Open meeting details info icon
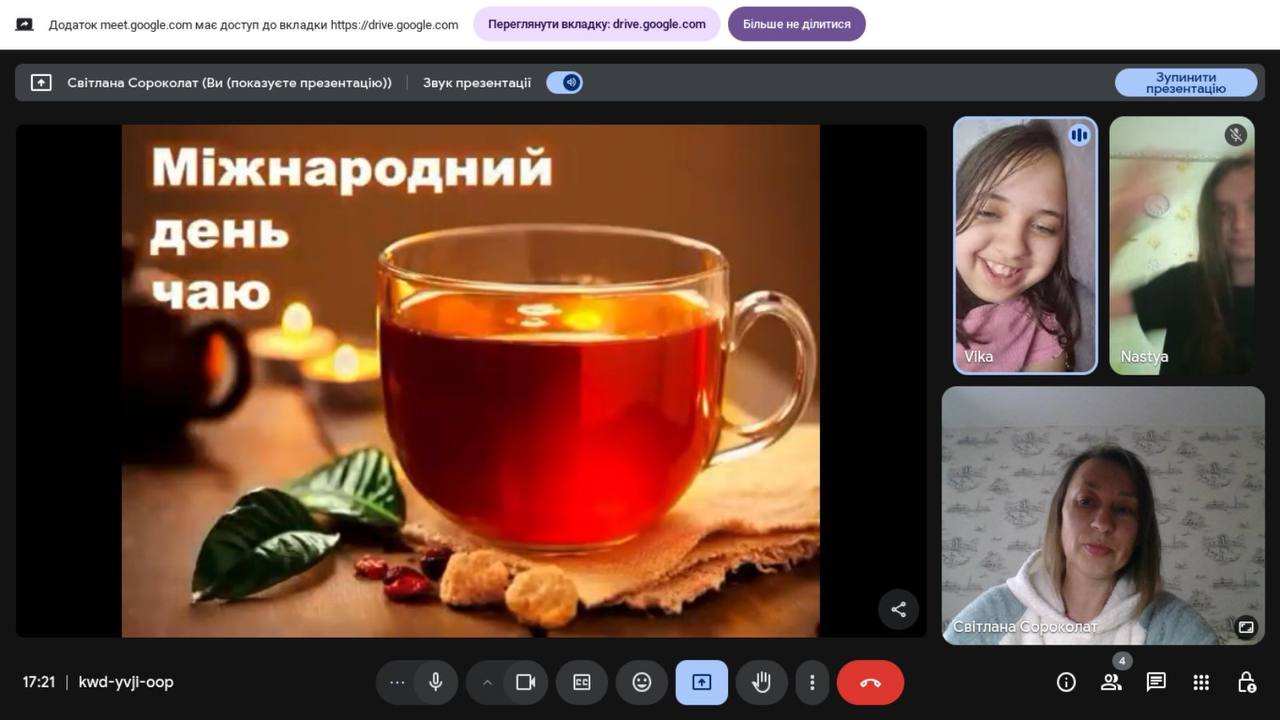The image size is (1280, 720). [1066, 682]
